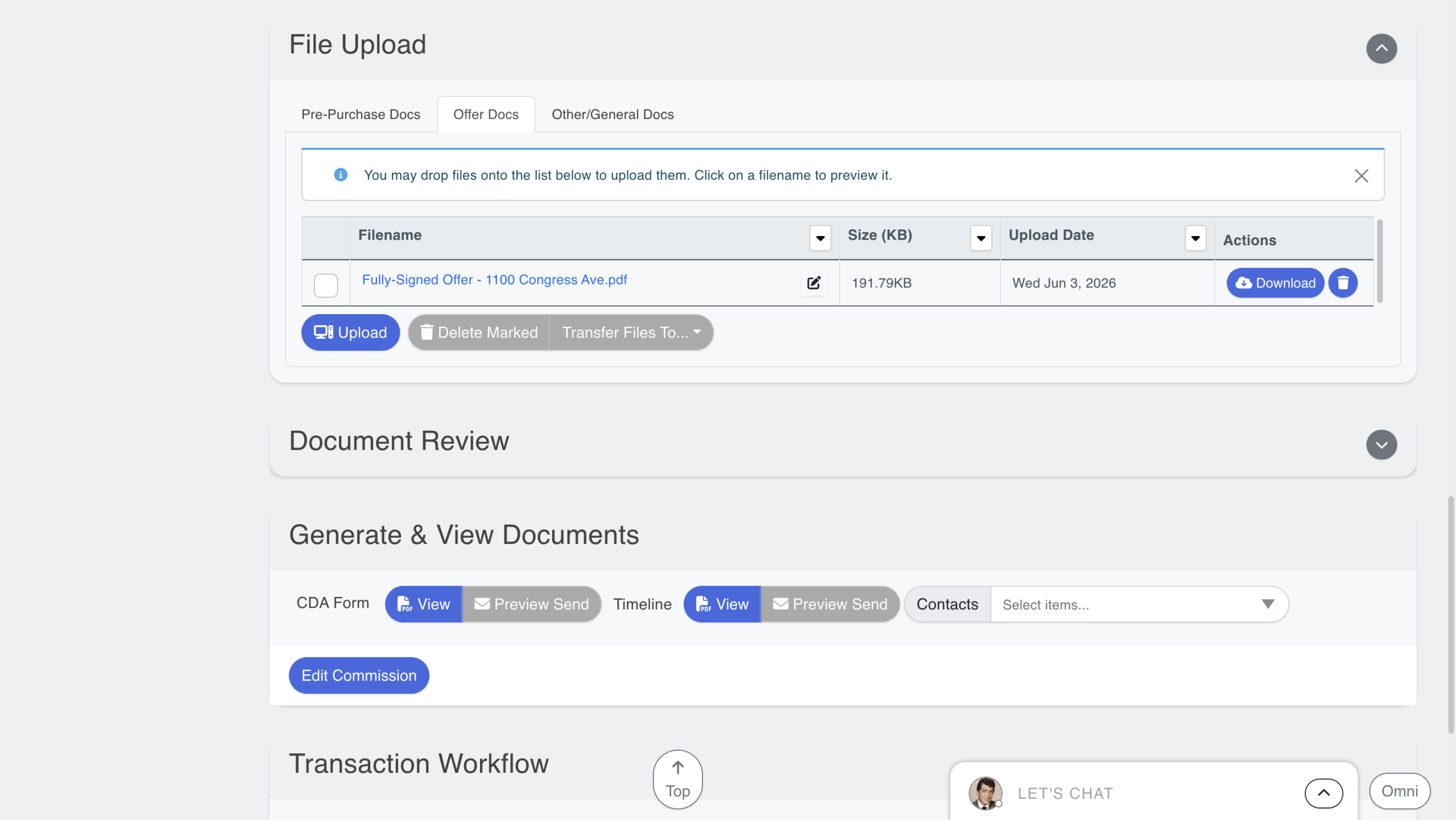Image resolution: width=1456 pixels, height=820 pixels.
Task: Open Upload Date column filter dropdown
Action: coord(1195,238)
